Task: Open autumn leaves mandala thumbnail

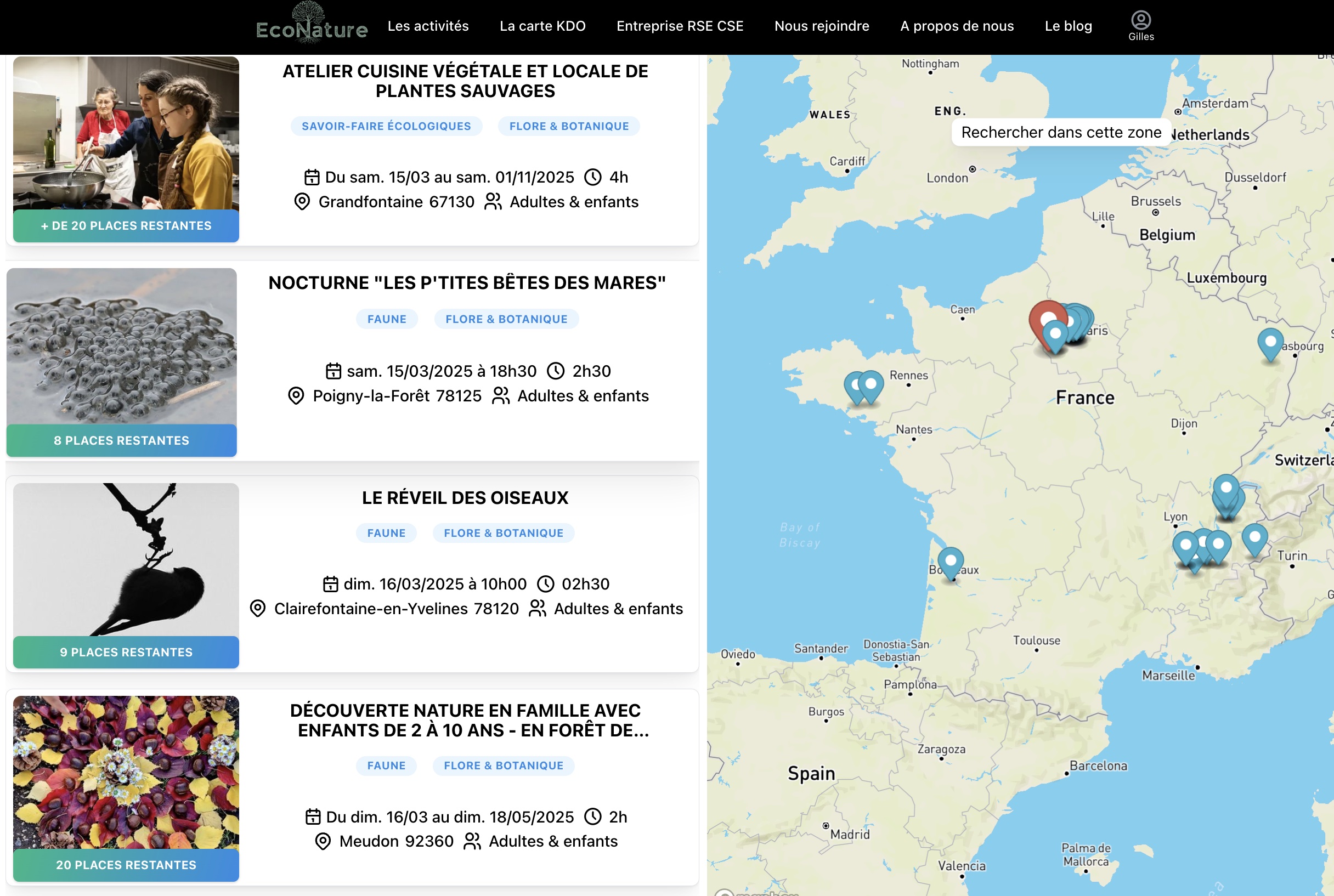Action: [126, 773]
